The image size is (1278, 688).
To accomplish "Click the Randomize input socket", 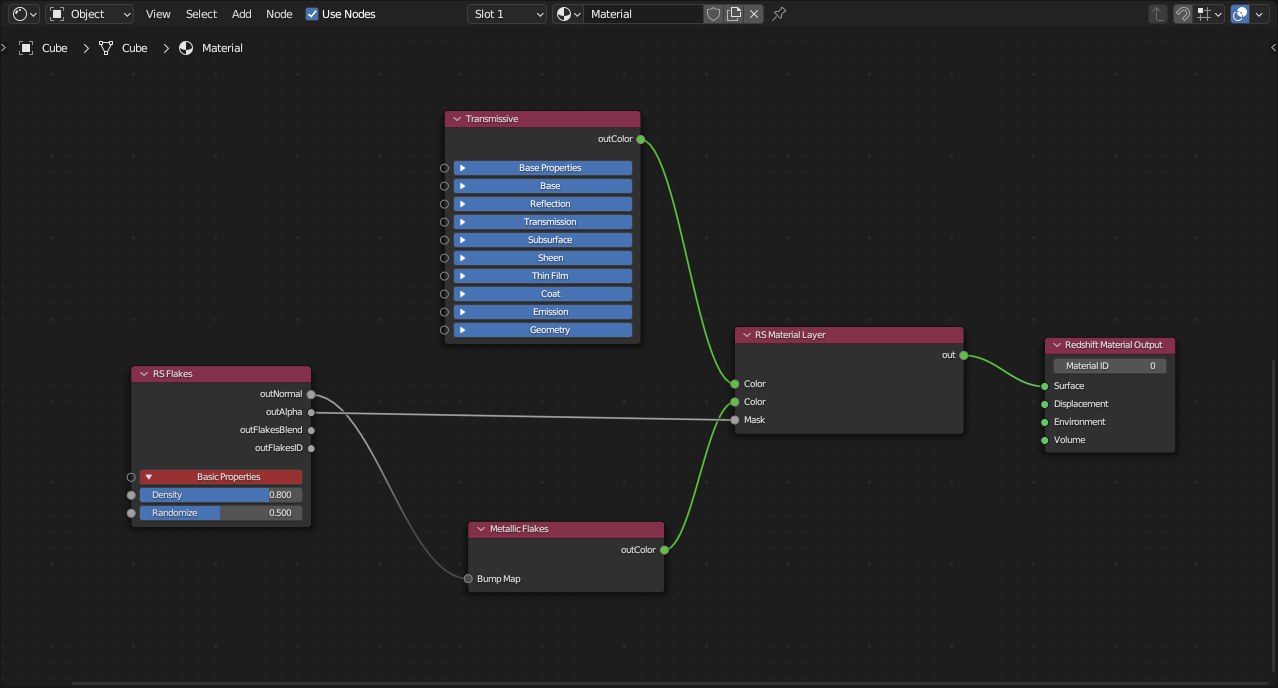I will click(x=131, y=513).
